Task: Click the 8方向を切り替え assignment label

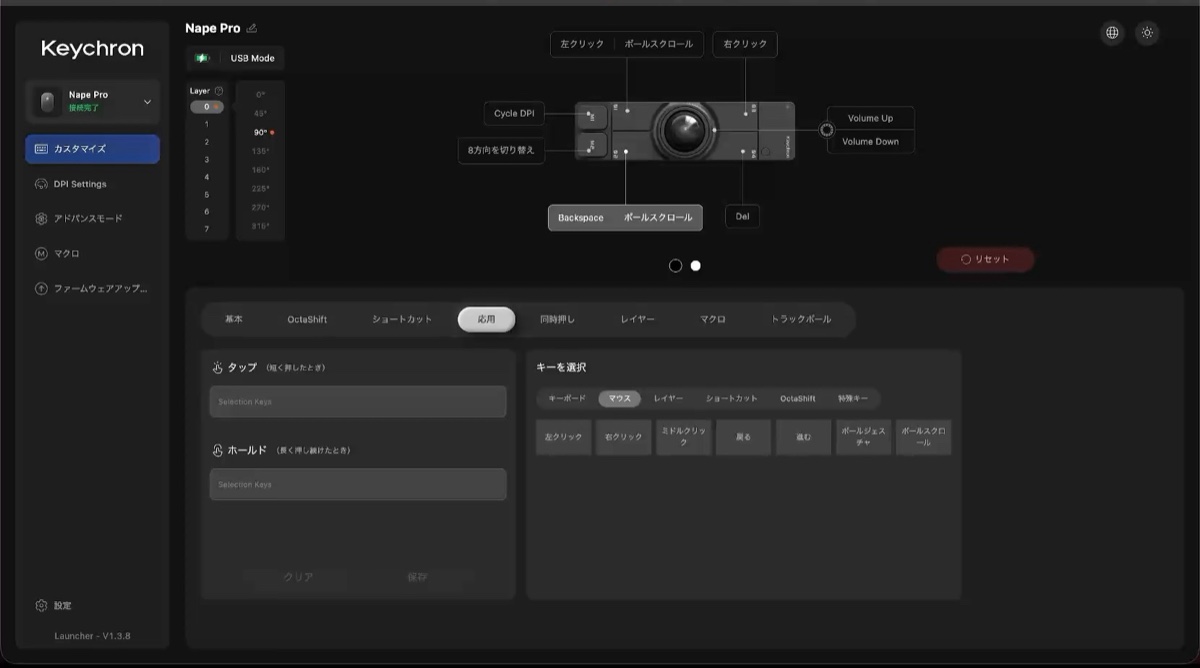Action: coord(501,150)
